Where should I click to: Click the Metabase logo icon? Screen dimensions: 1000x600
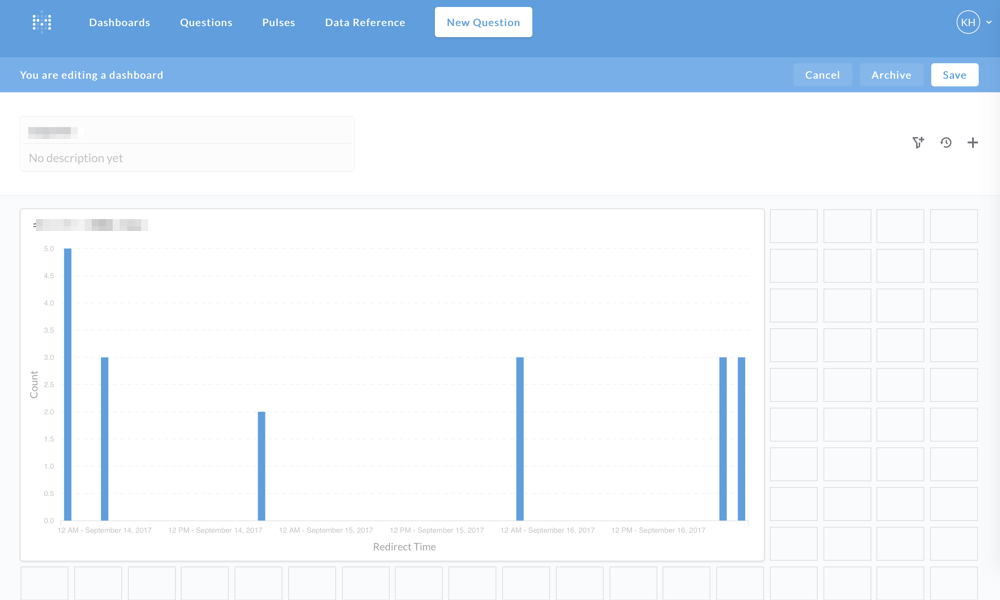coord(42,22)
